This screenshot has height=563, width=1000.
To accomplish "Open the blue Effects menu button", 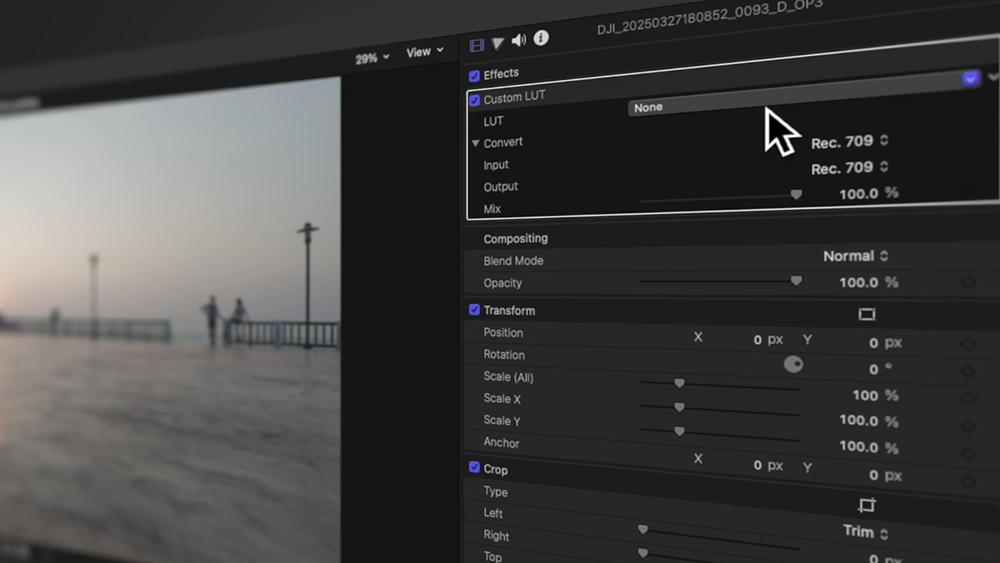I will tap(970, 79).
